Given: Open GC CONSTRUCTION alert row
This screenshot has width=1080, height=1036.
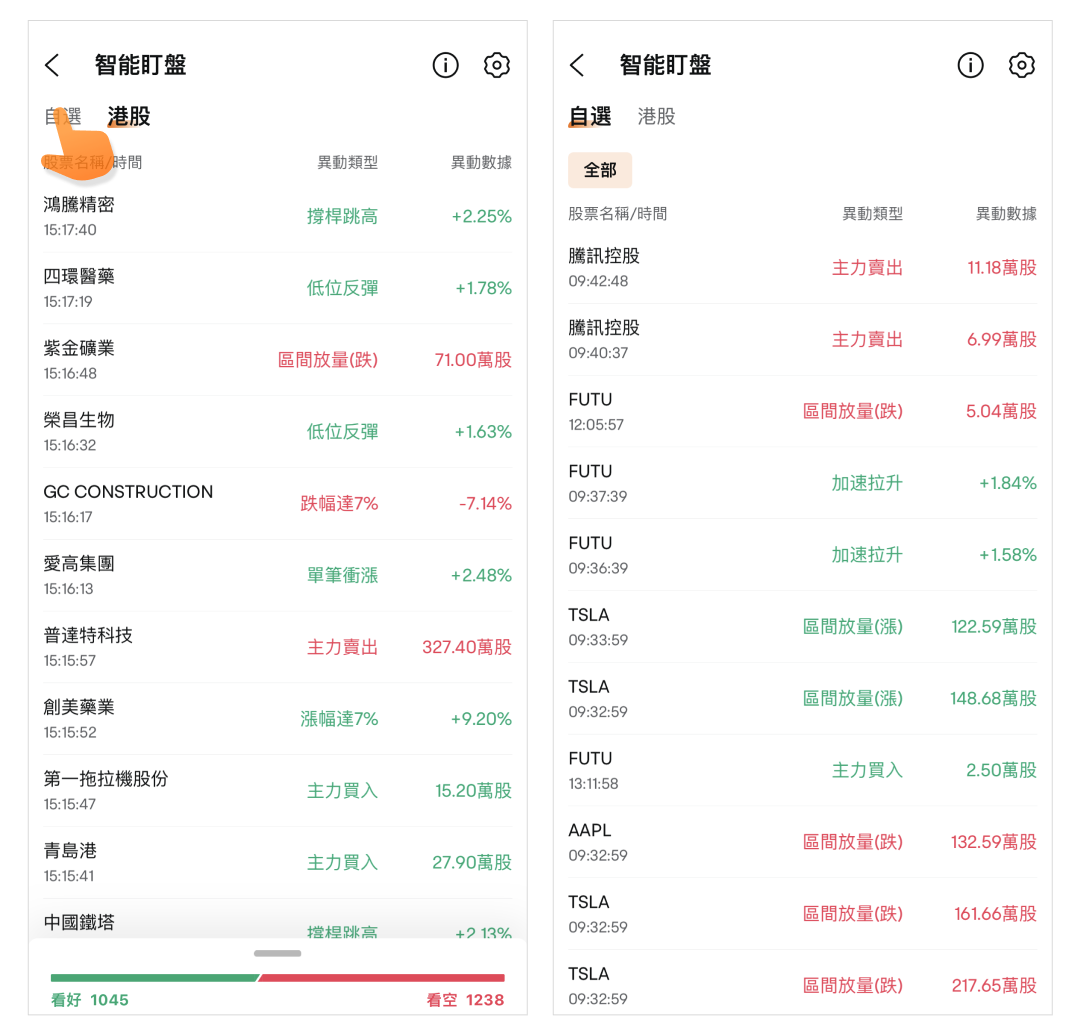Looking at the screenshot, I should coord(277,503).
